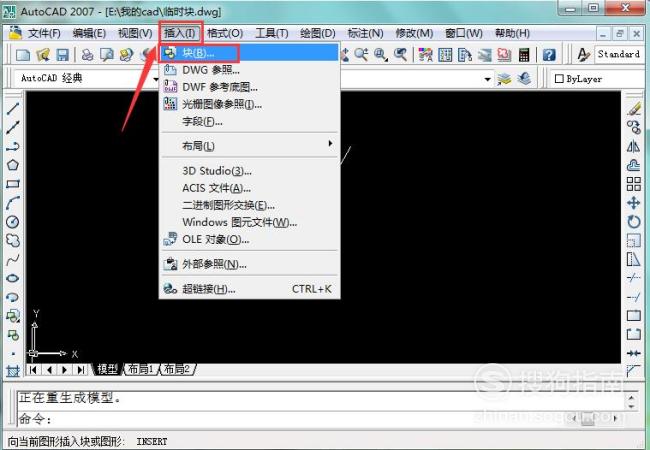Click in the 命令: command line input
The width and height of the screenshot is (650, 450).
coord(321,419)
